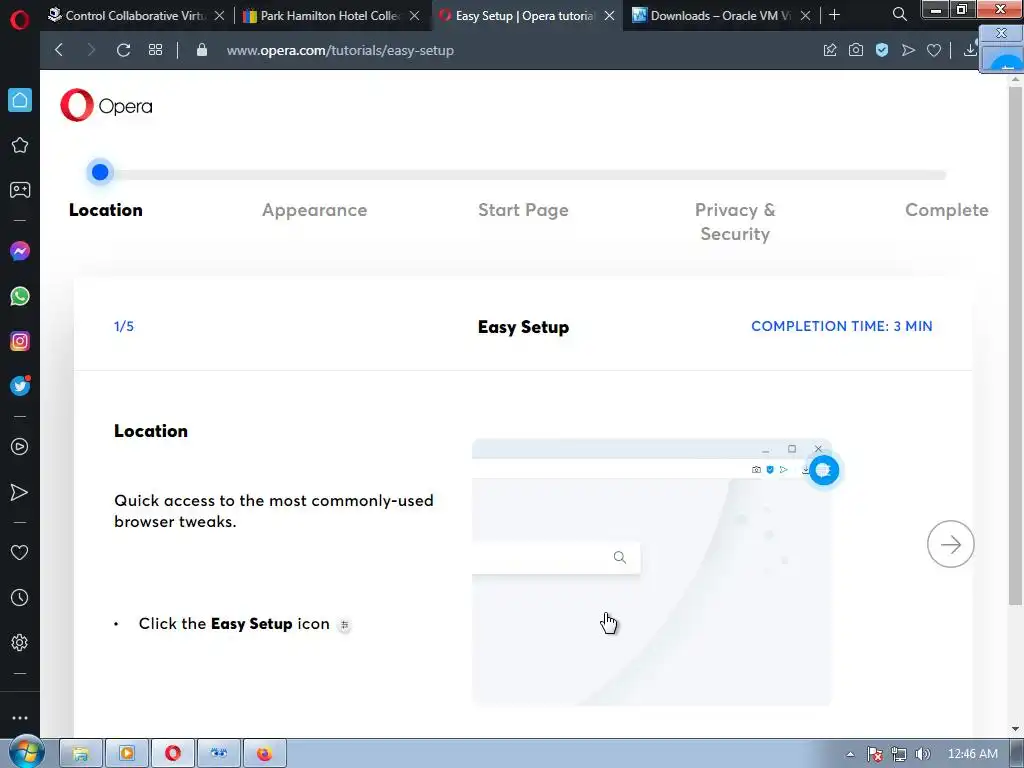Go back to previous page
The width and height of the screenshot is (1024, 768).
pyautogui.click(x=59, y=50)
